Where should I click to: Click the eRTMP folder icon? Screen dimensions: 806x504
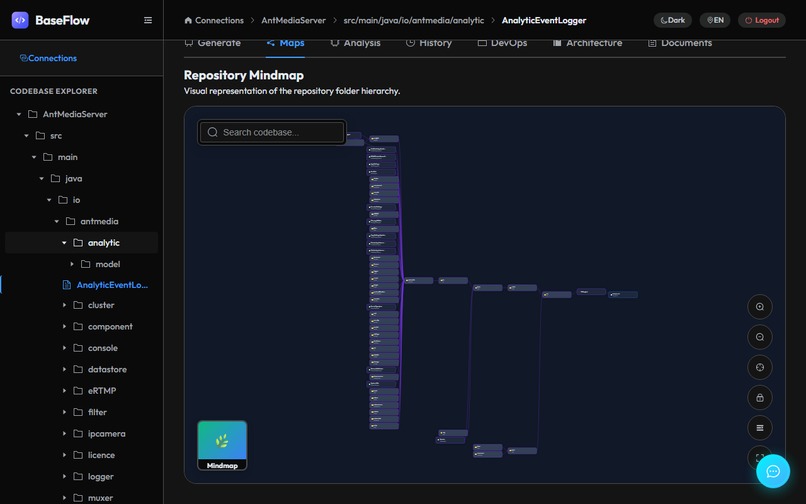point(78,391)
